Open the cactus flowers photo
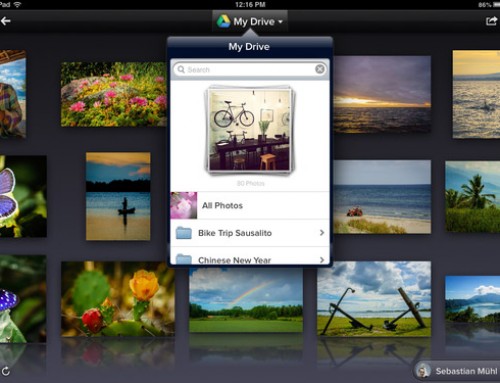Image resolution: width=500 pixels, height=383 pixels. point(118,299)
